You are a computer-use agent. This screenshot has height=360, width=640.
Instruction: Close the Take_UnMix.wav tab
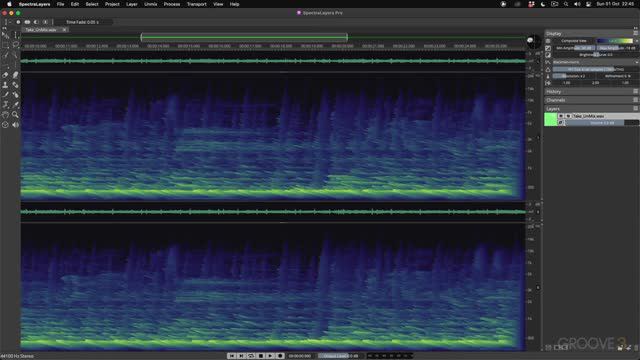tap(64, 30)
